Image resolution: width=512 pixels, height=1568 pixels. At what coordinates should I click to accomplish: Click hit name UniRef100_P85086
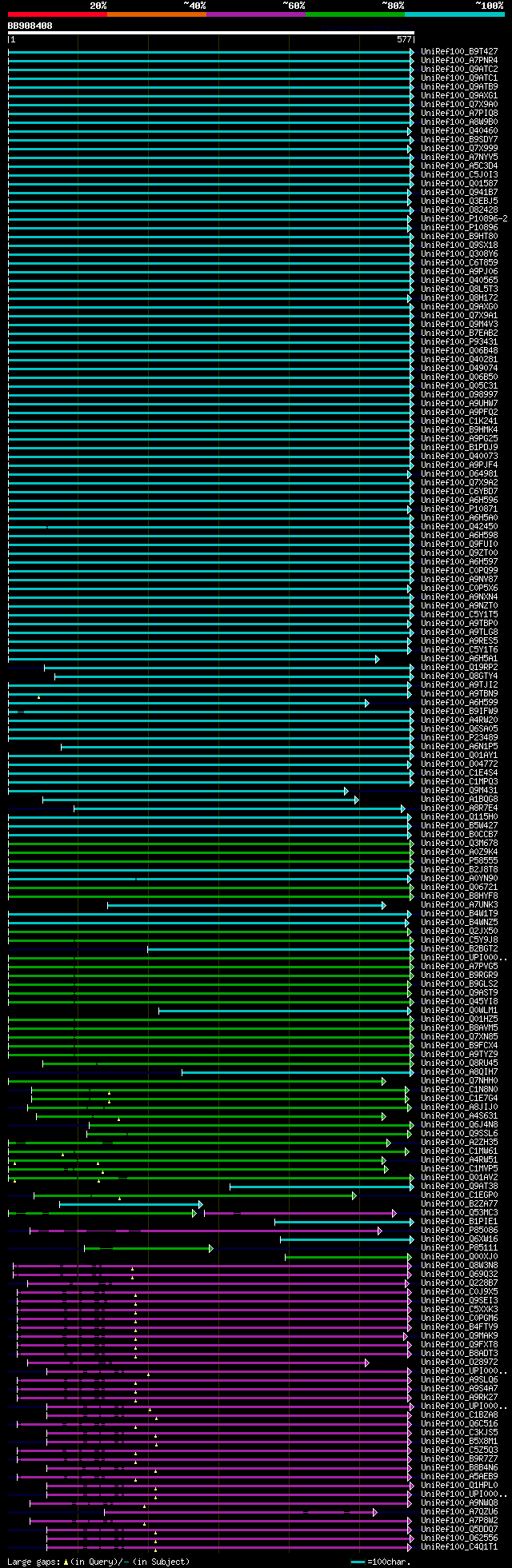point(459,1230)
